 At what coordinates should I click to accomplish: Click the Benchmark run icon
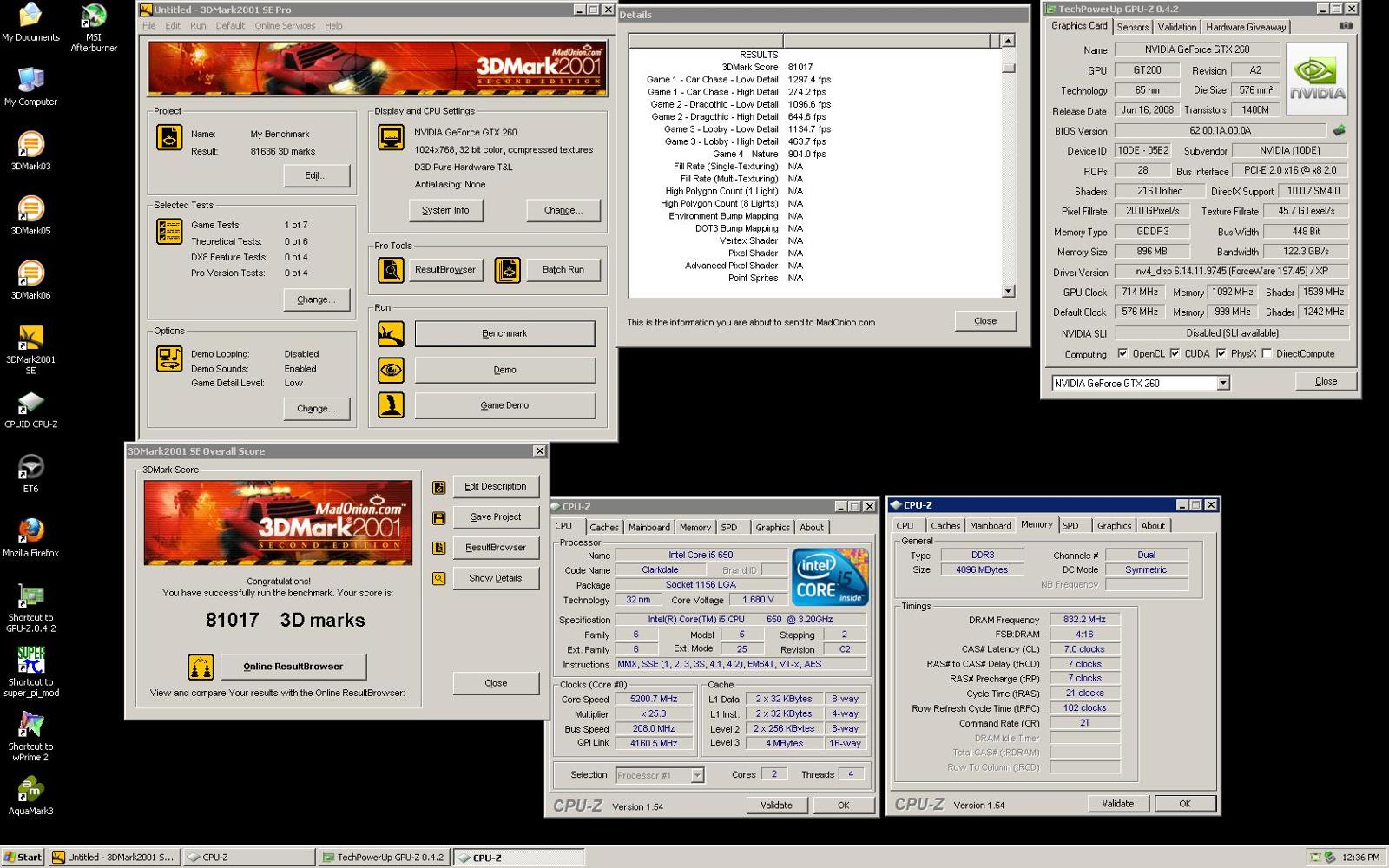[391, 333]
